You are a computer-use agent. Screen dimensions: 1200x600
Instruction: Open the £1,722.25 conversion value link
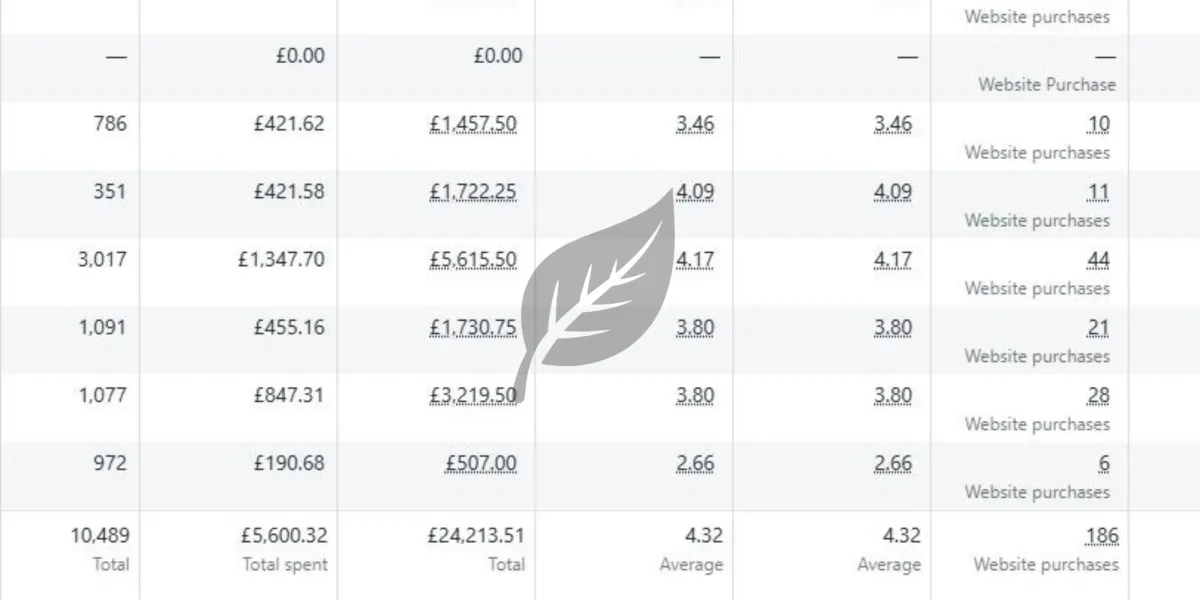(x=473, y=192)
